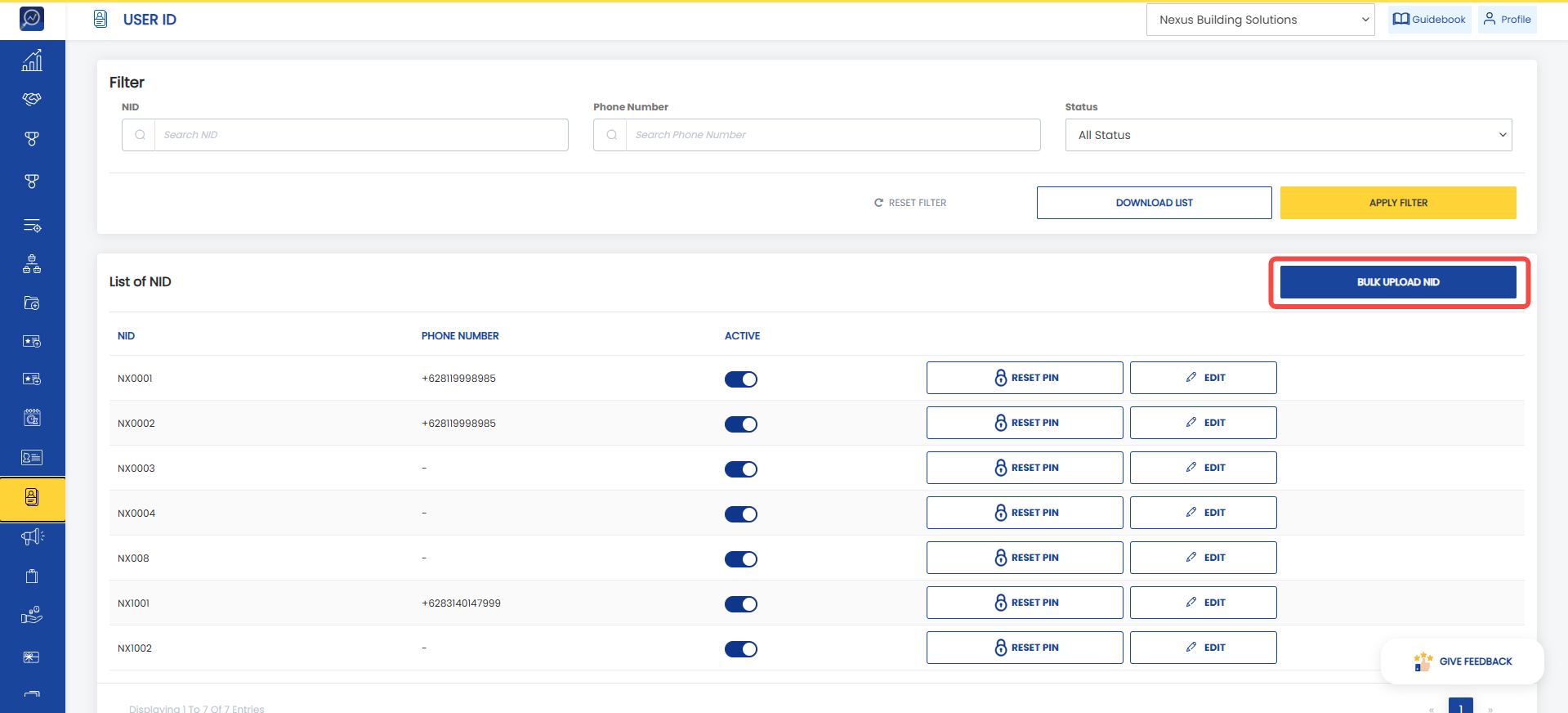This screenshot has width=1568, height=713.
Task: Toggle the Active switch for NX0002
Action: [x=741, y=424]
